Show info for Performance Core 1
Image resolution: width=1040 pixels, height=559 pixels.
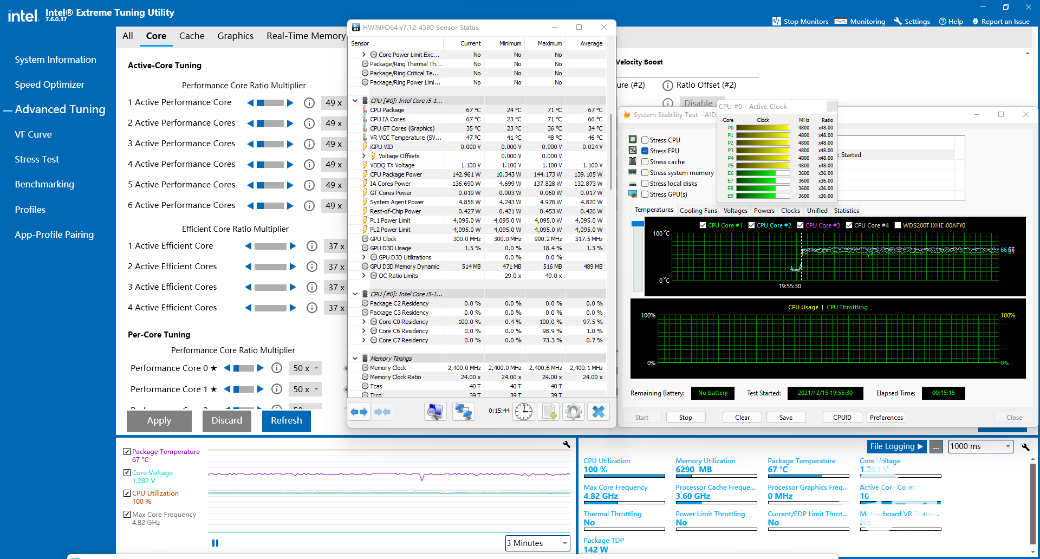277,389
